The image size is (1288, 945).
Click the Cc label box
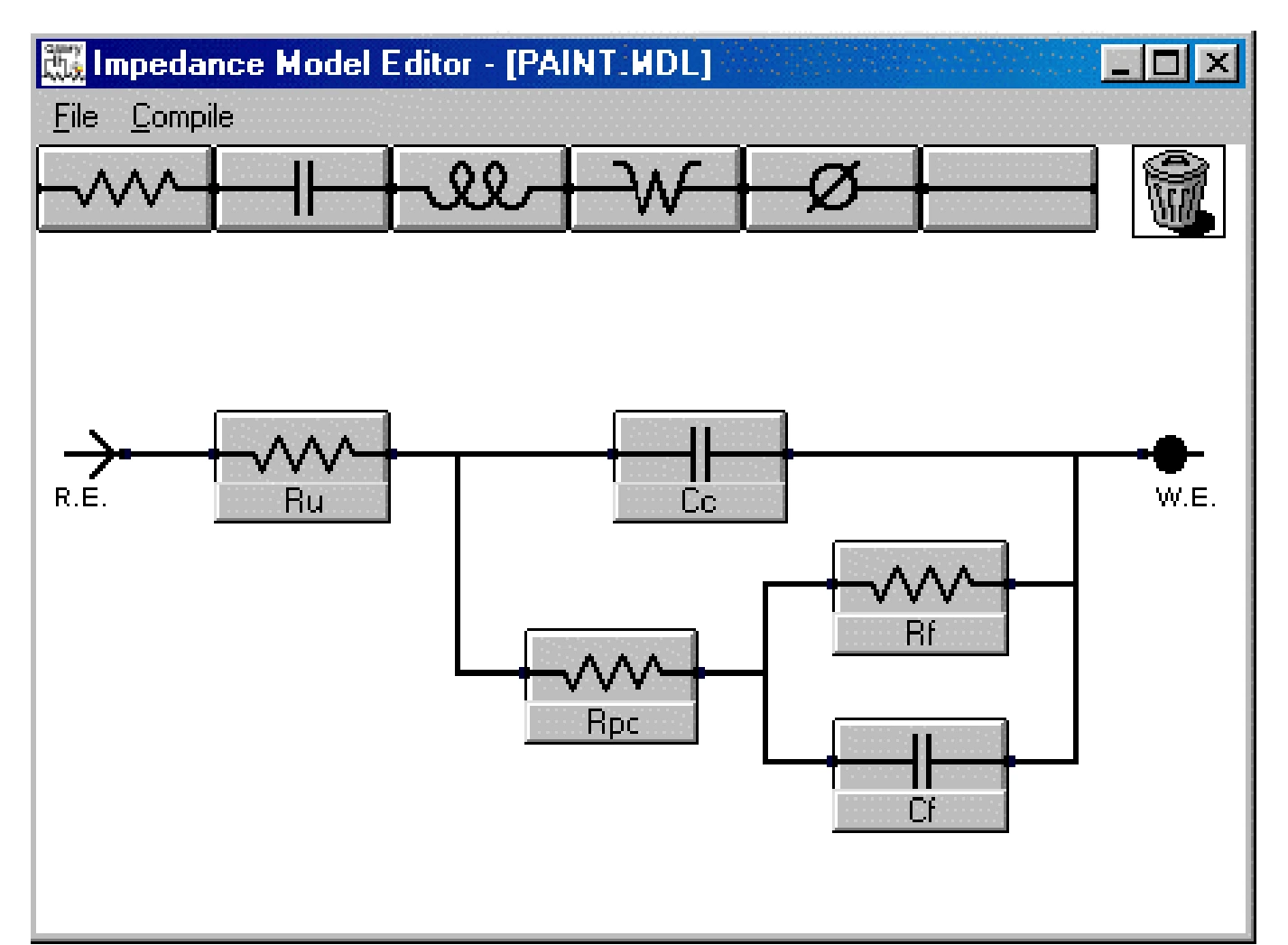(x=700, y=502)
